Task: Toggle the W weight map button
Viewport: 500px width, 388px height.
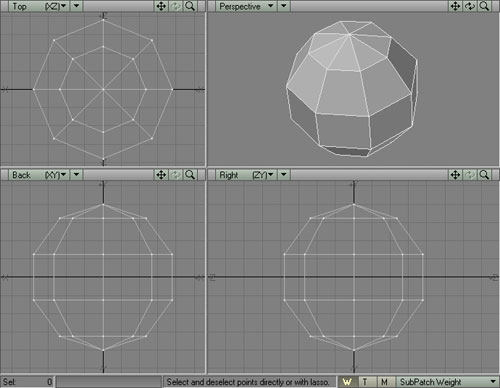Action: [347, 382]
